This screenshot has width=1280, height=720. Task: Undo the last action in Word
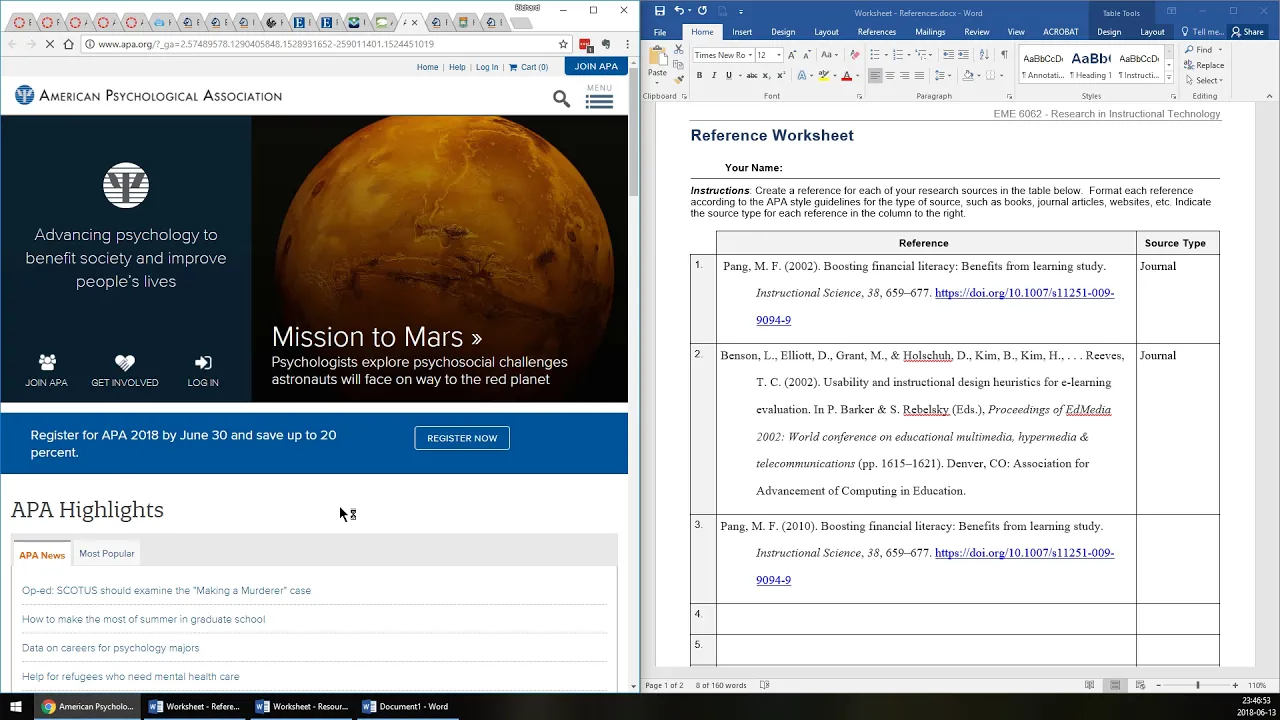point(679,11)
